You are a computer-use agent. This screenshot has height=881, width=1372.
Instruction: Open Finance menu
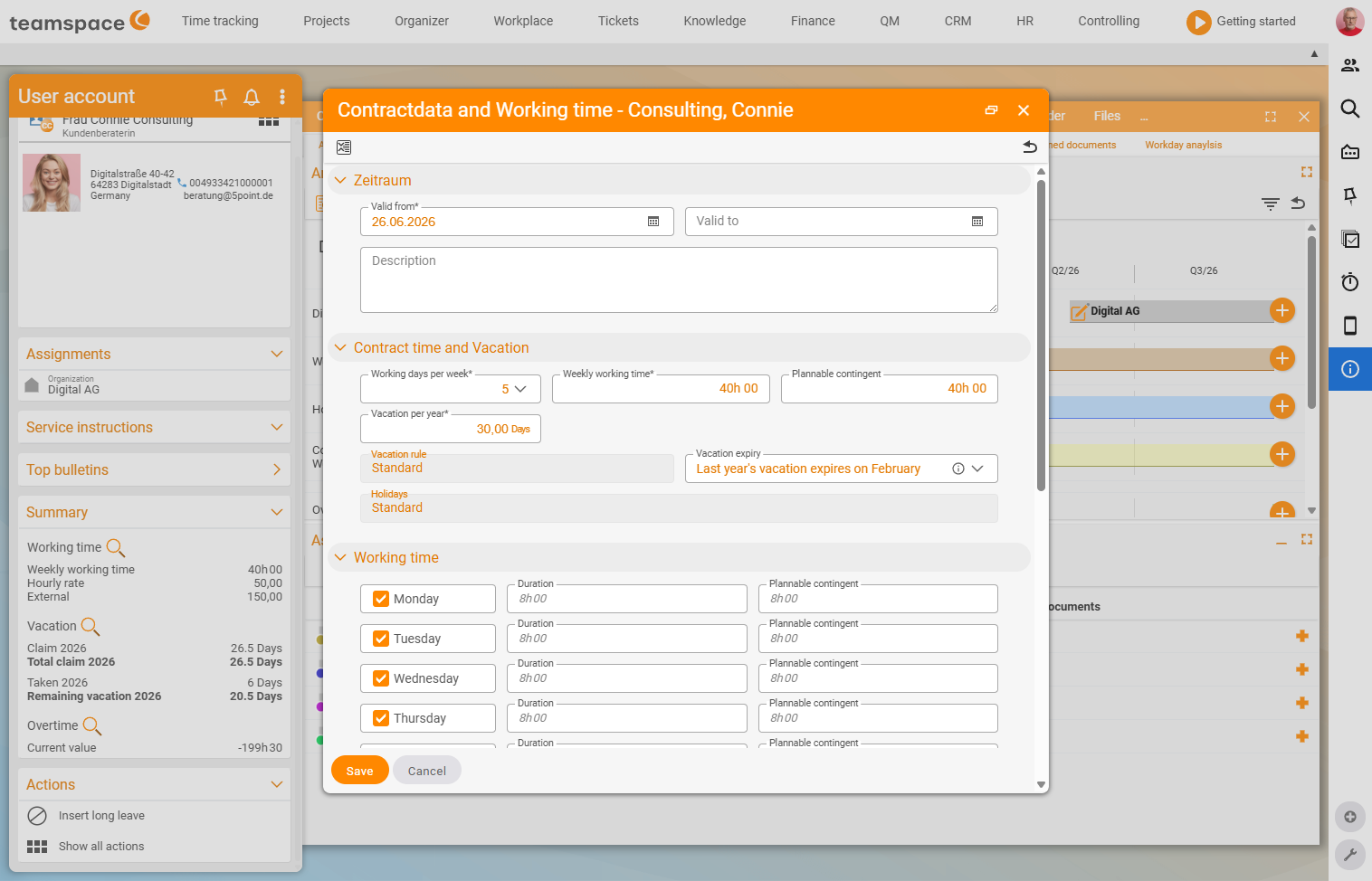[x=813, y=21]
